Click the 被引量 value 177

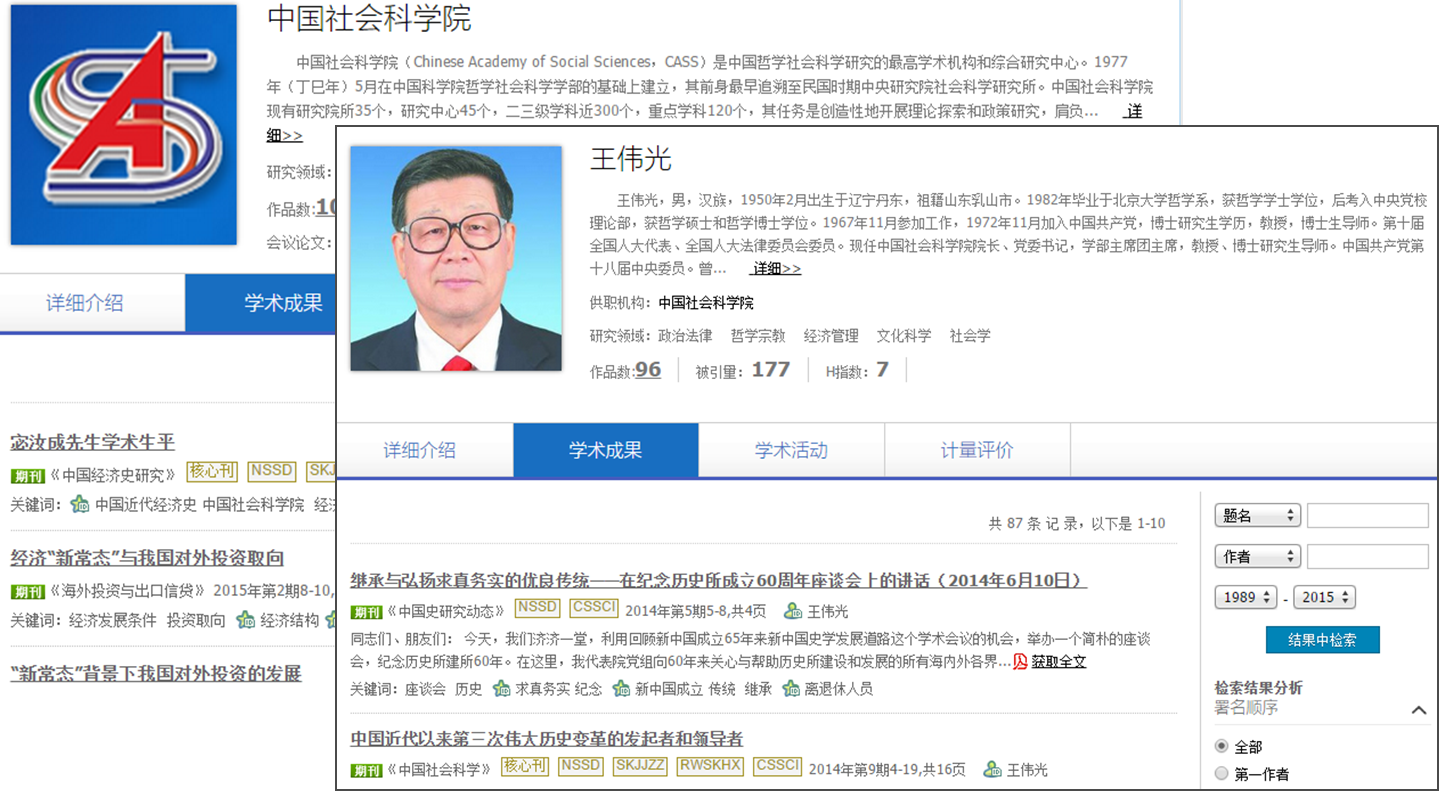[770, 370]
